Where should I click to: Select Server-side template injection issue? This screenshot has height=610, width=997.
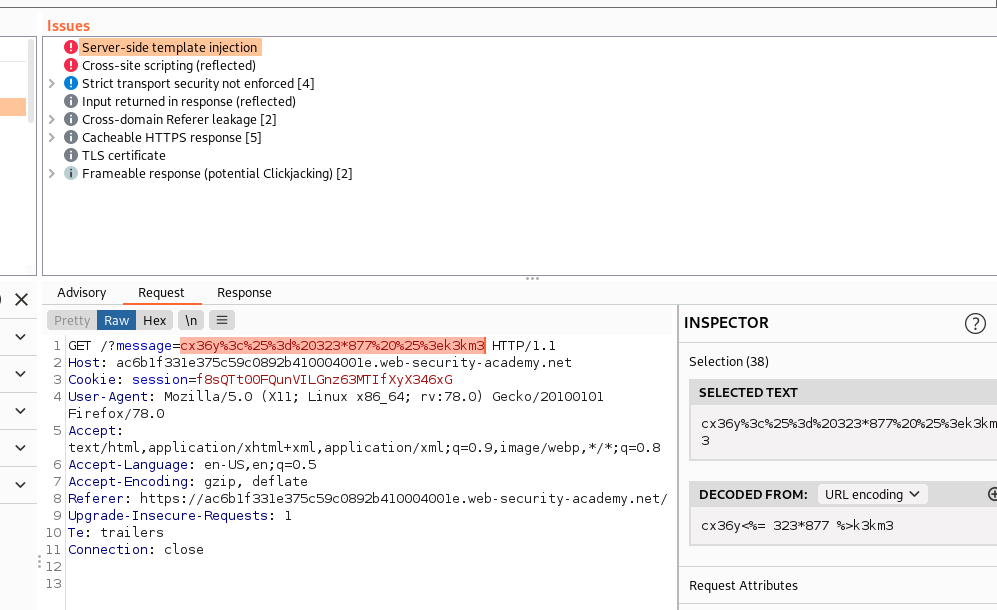coord(169,48)
